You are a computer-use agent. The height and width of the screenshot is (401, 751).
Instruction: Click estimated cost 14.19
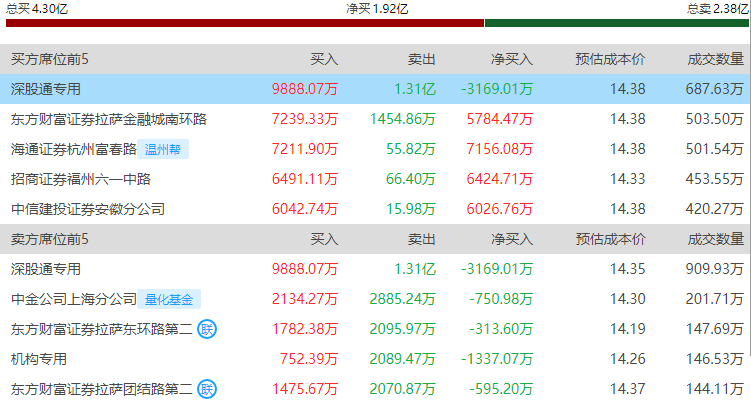[627, 329]
